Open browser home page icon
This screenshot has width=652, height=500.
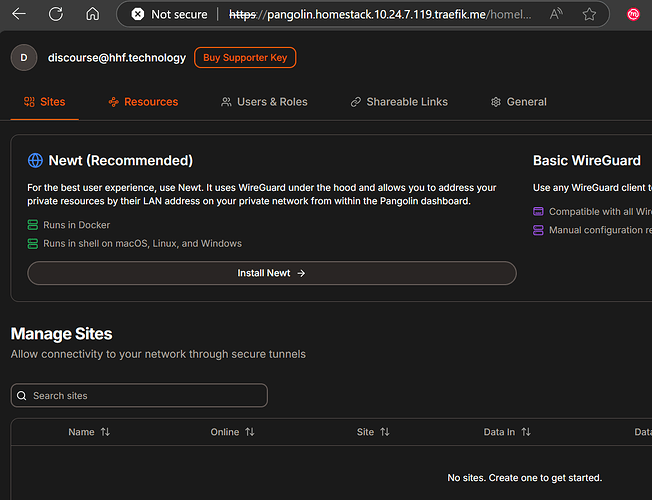(92, 14)
